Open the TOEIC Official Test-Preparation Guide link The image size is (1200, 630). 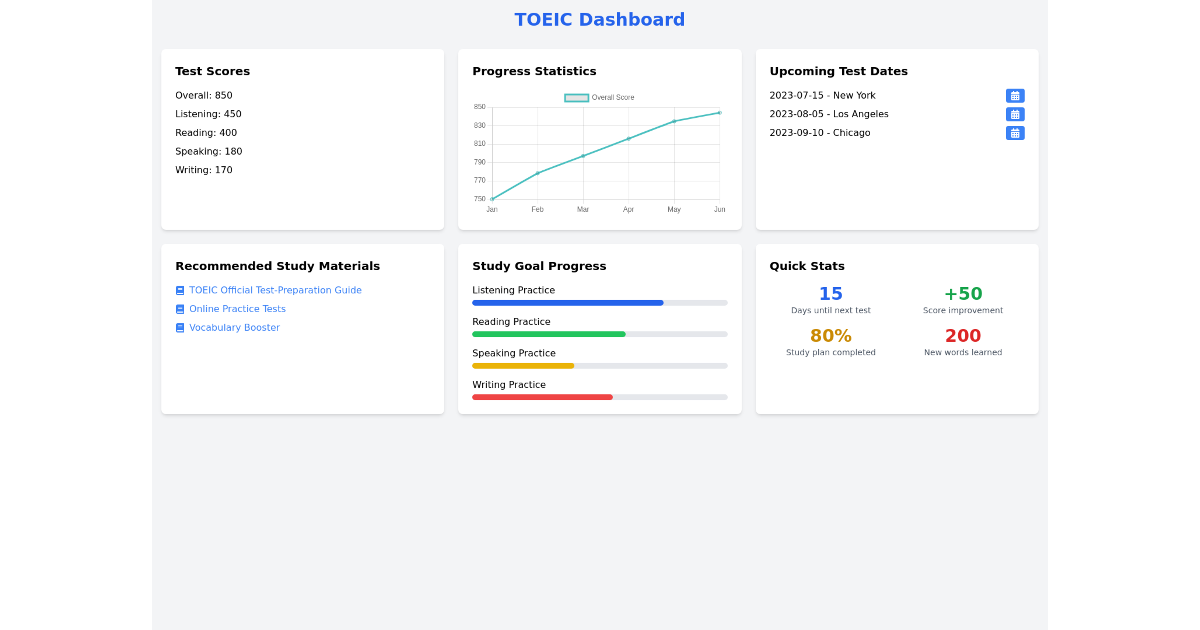click(273, 290)
